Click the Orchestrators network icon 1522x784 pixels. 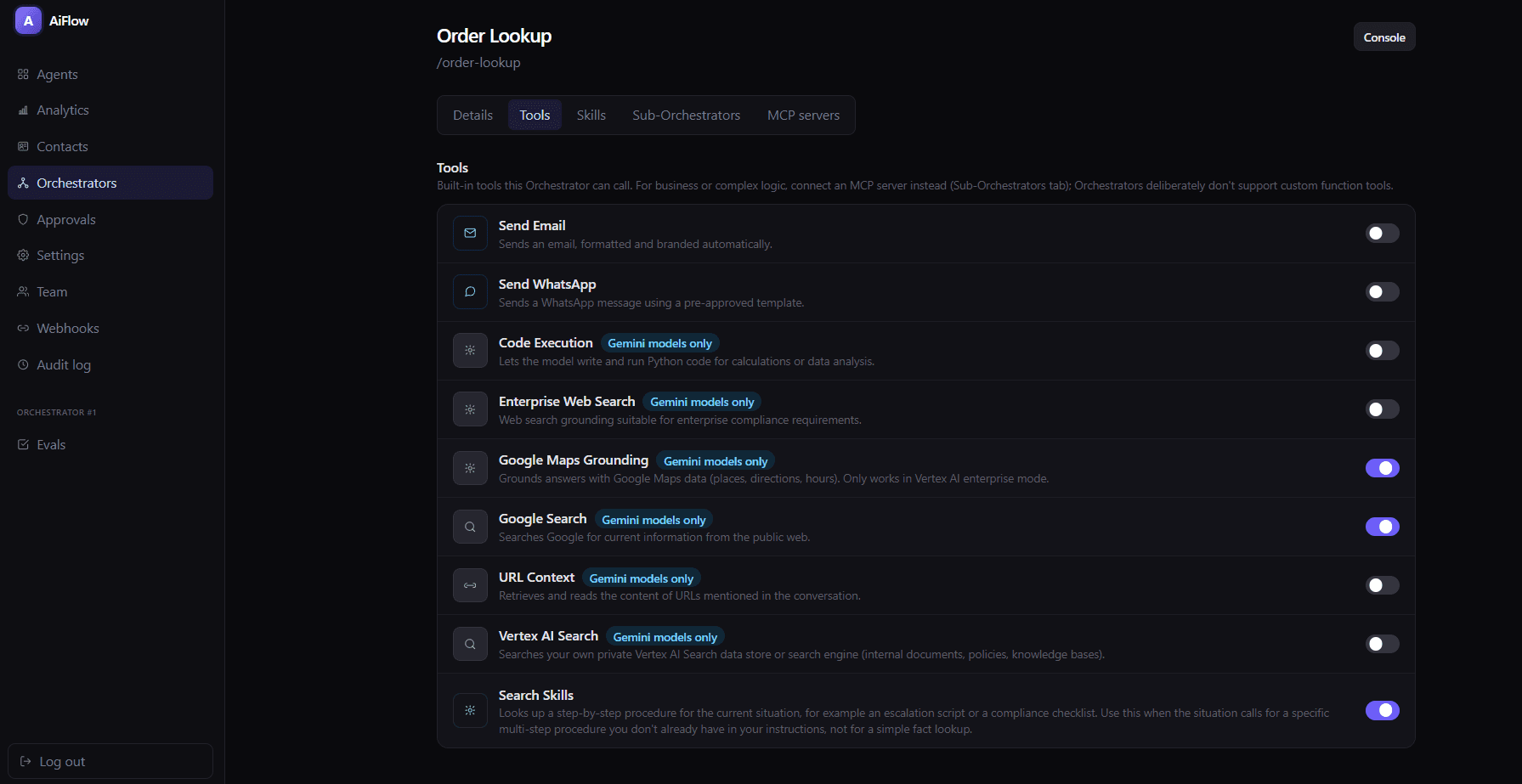tap(23, 183)
